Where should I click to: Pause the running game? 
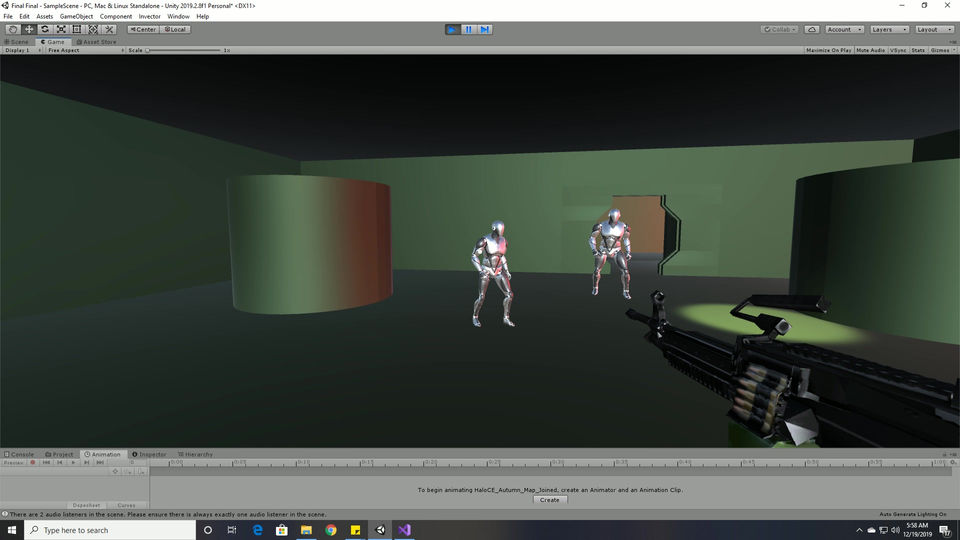tap(468, 29)
